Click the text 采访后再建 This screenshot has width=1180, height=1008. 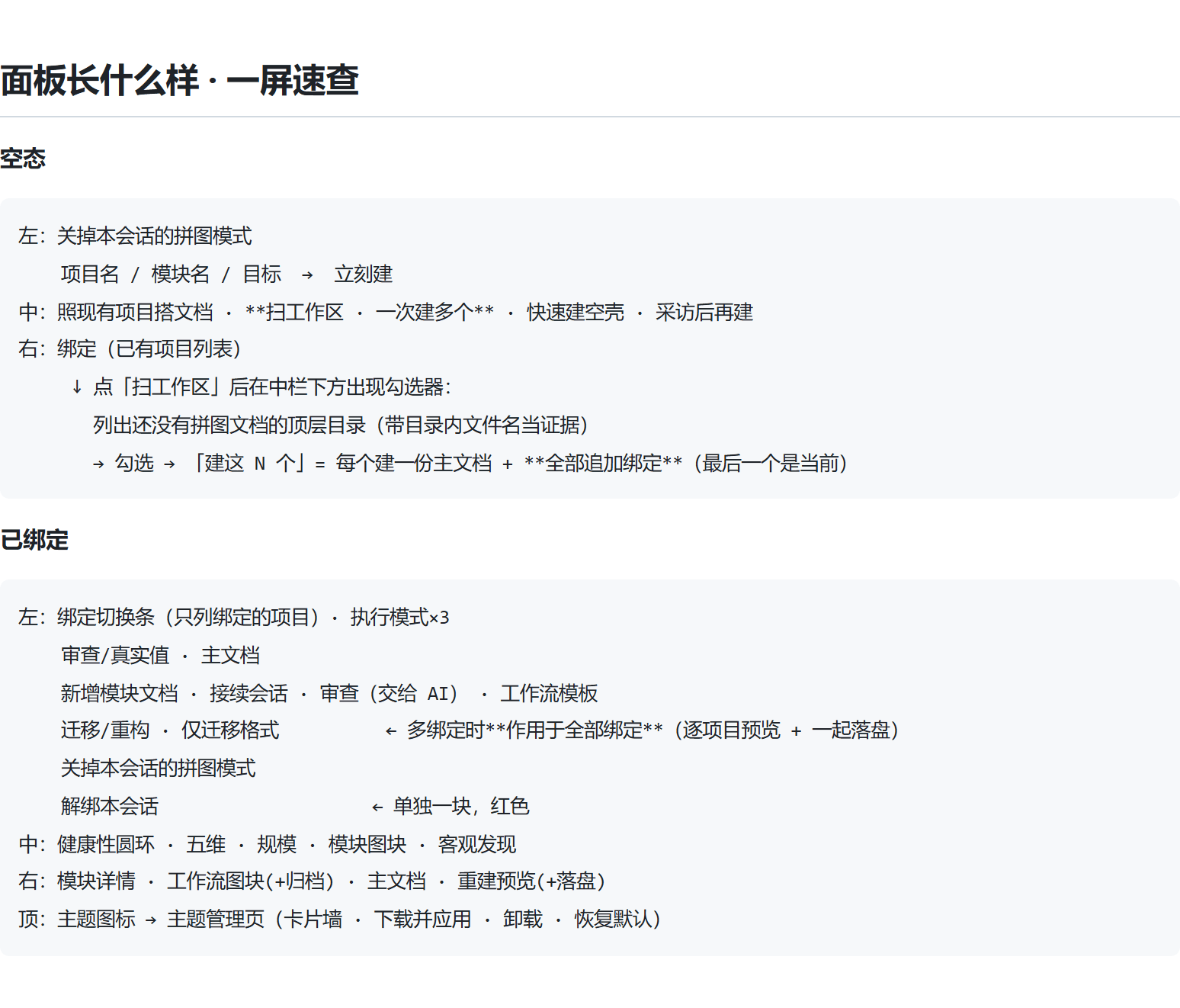tap(704, 312)
